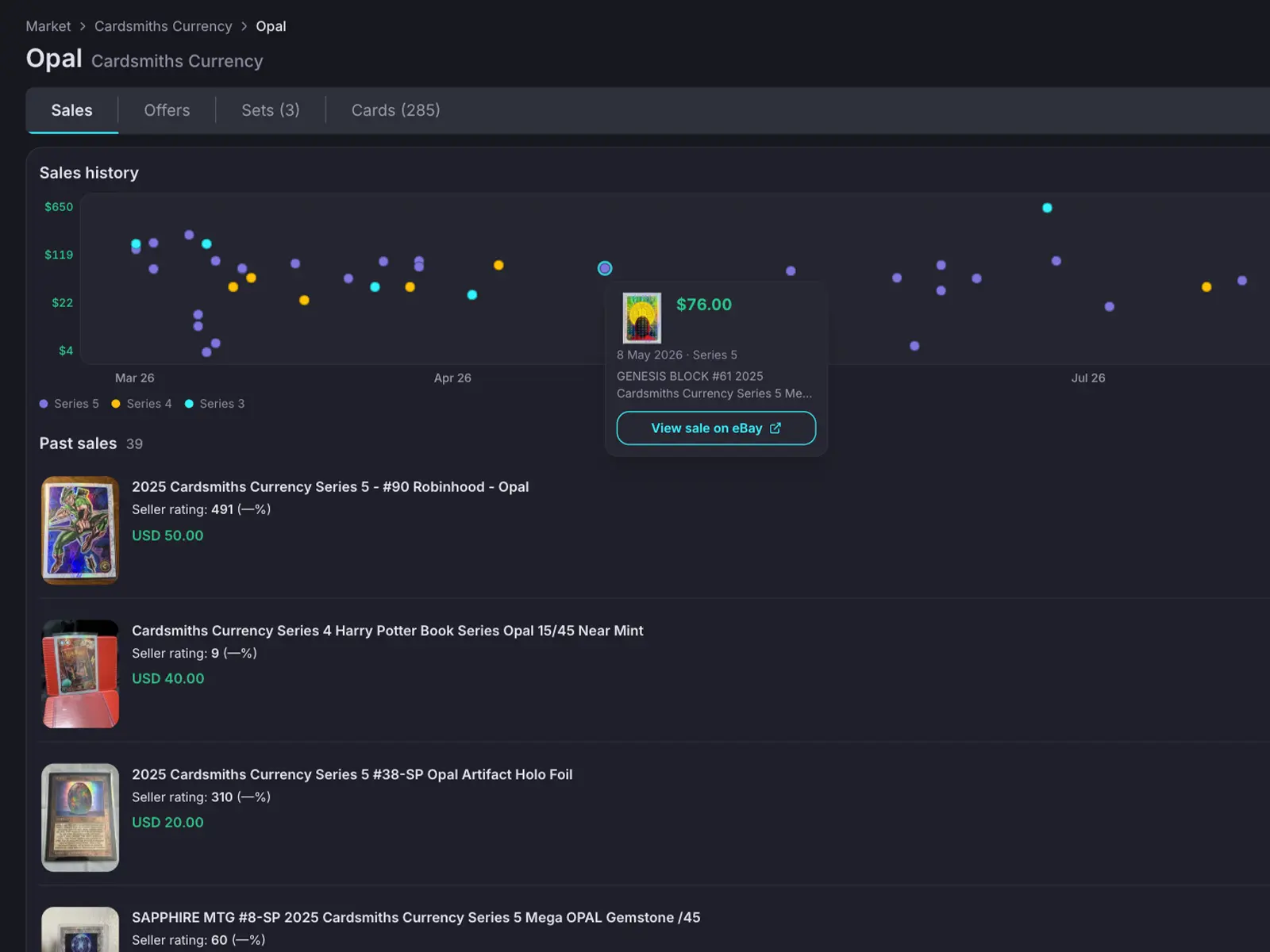Click the Genesis Block card thumbnail in tooltip
Screen dimensions: 1270x952
[642, 317]
